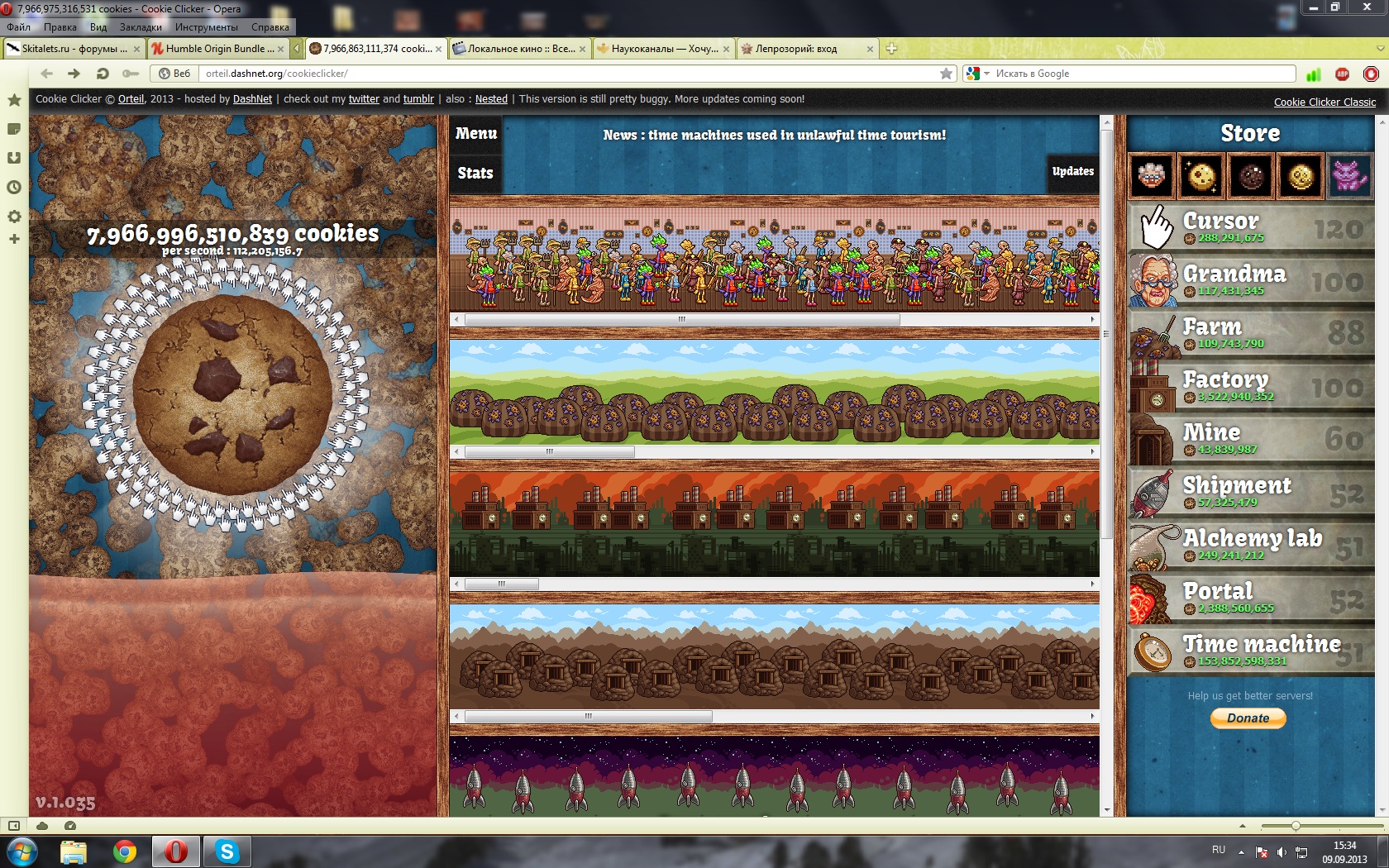Open the Закладки menu
The height and width of the screenshot is (868, 1389).
point(141,27)
